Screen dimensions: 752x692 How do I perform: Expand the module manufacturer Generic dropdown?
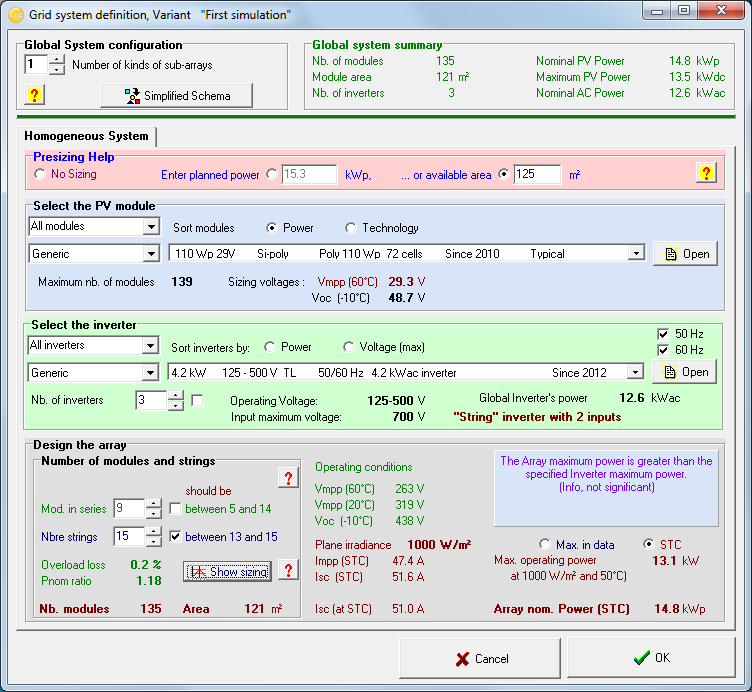(x=151, y=254)
